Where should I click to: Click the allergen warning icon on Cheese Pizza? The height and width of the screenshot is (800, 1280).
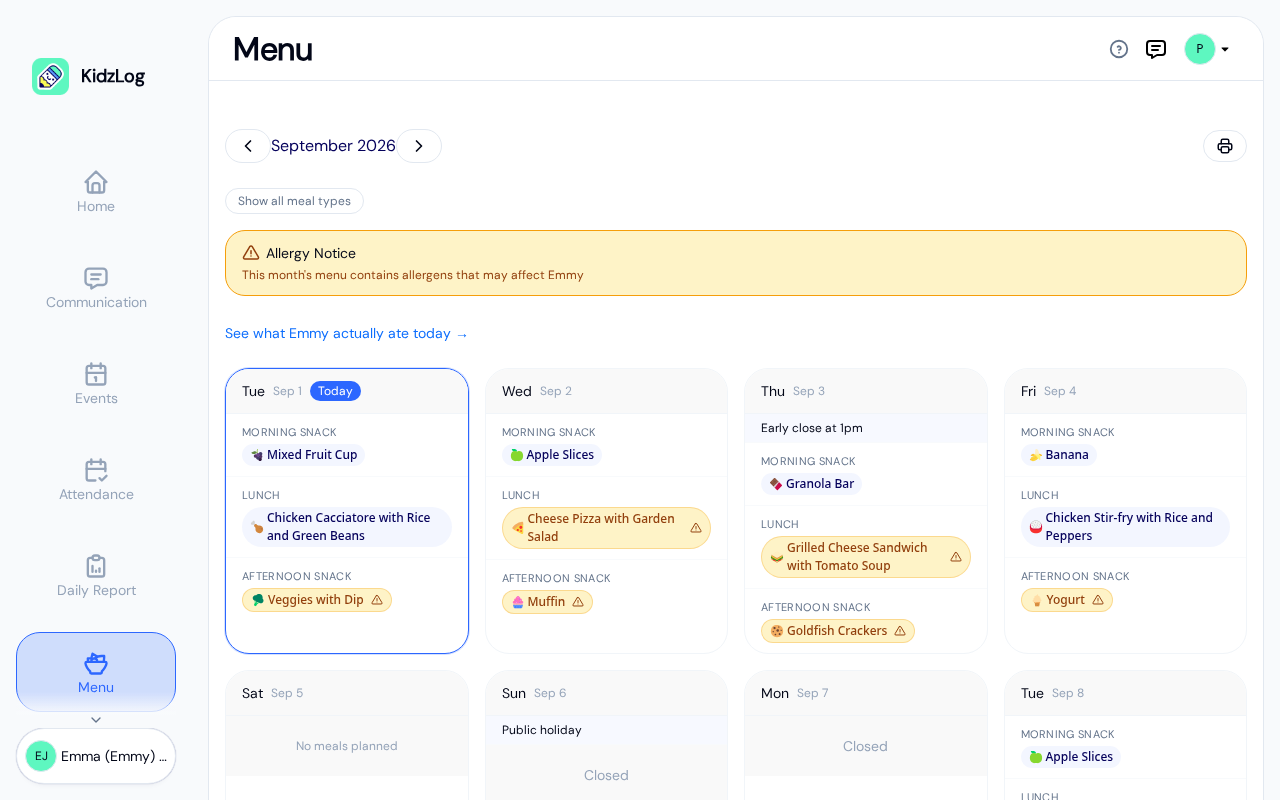[696, 528]
